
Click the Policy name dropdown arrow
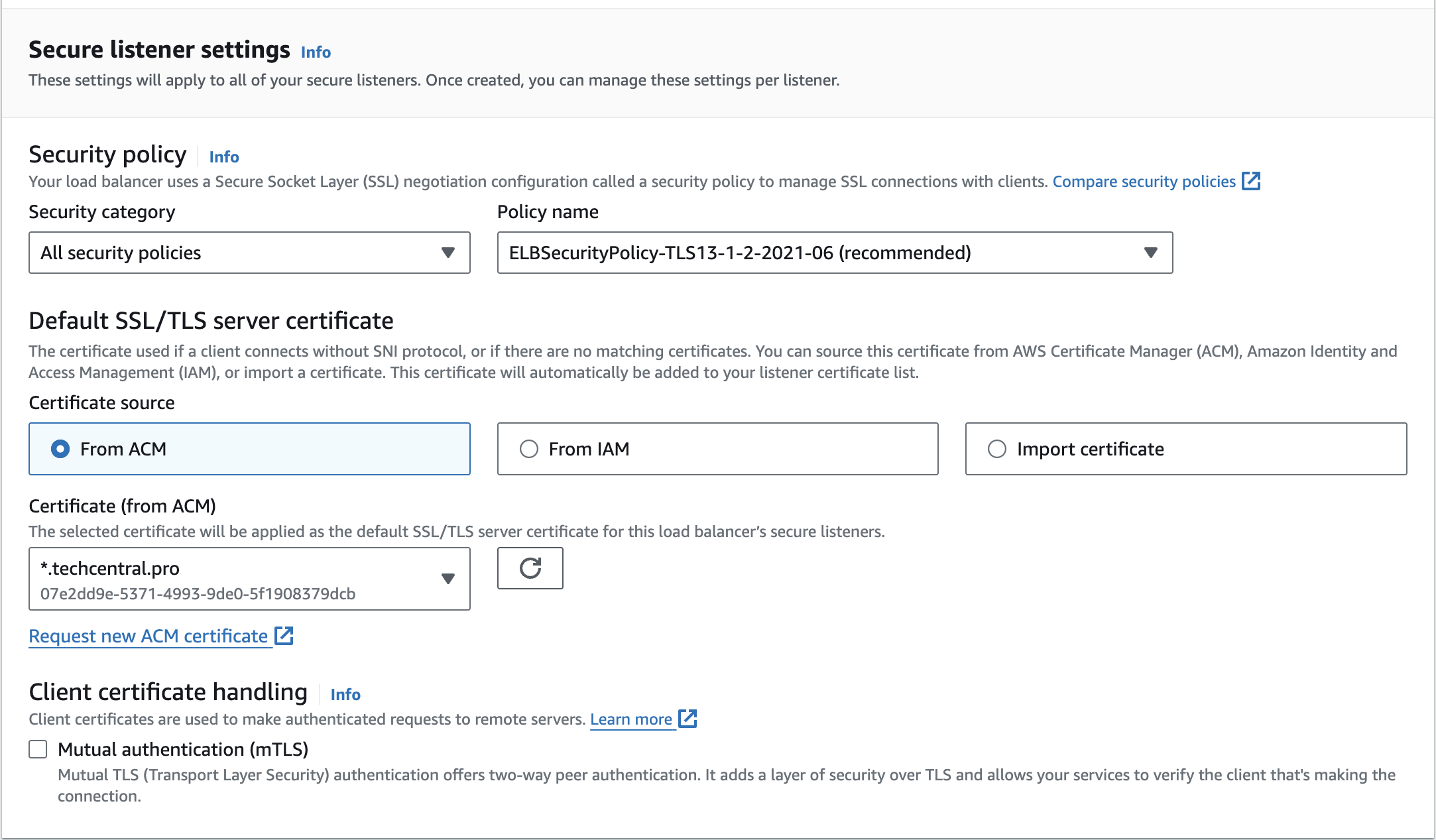1150,253
